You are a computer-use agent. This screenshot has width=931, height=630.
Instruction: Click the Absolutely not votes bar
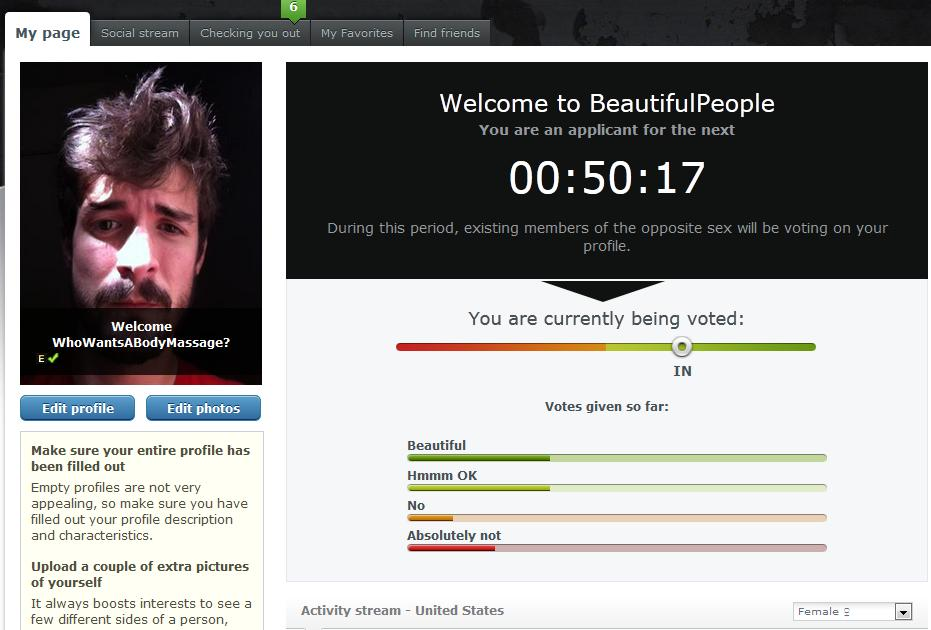(617, 548)
